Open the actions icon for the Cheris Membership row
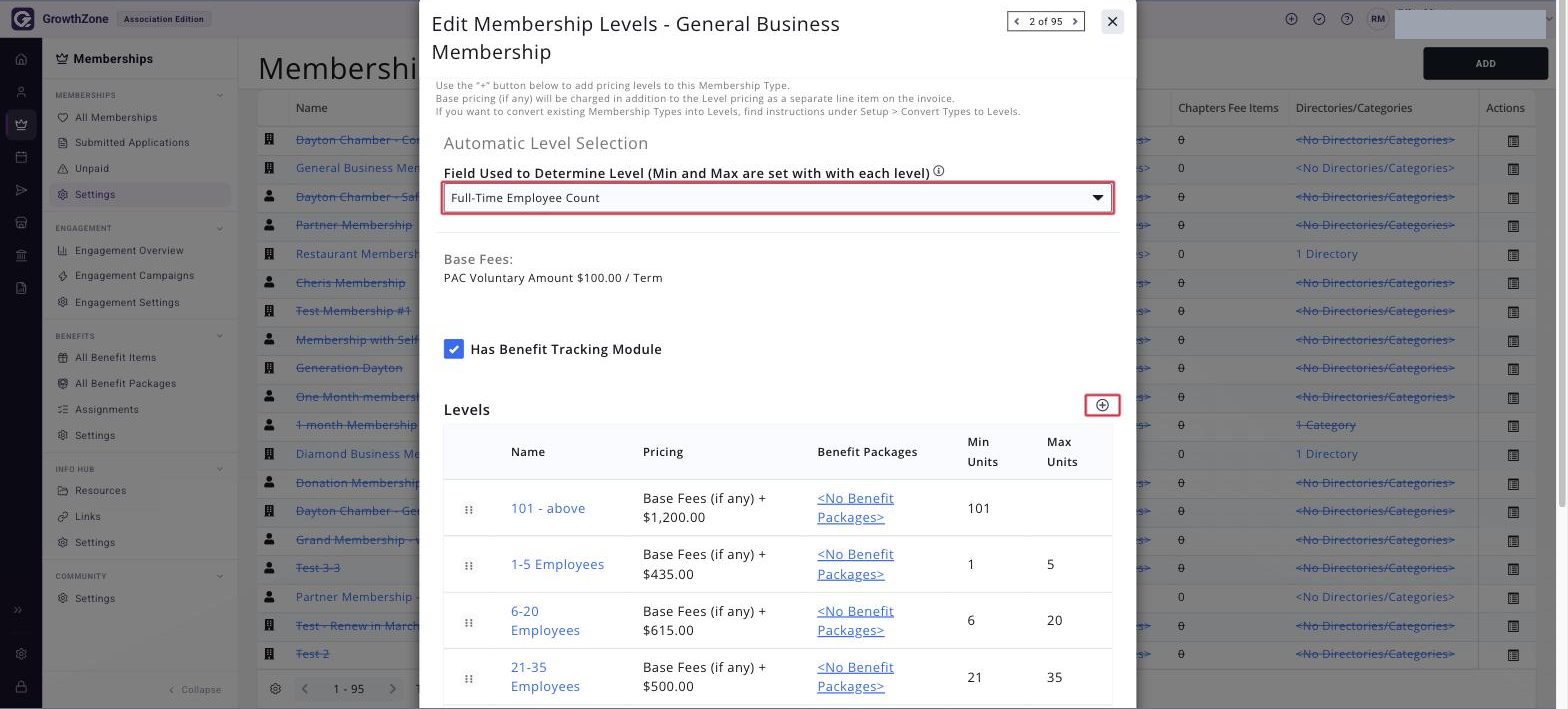The width and height of the screenshot is (1568, 709). tap(1513, 283)
